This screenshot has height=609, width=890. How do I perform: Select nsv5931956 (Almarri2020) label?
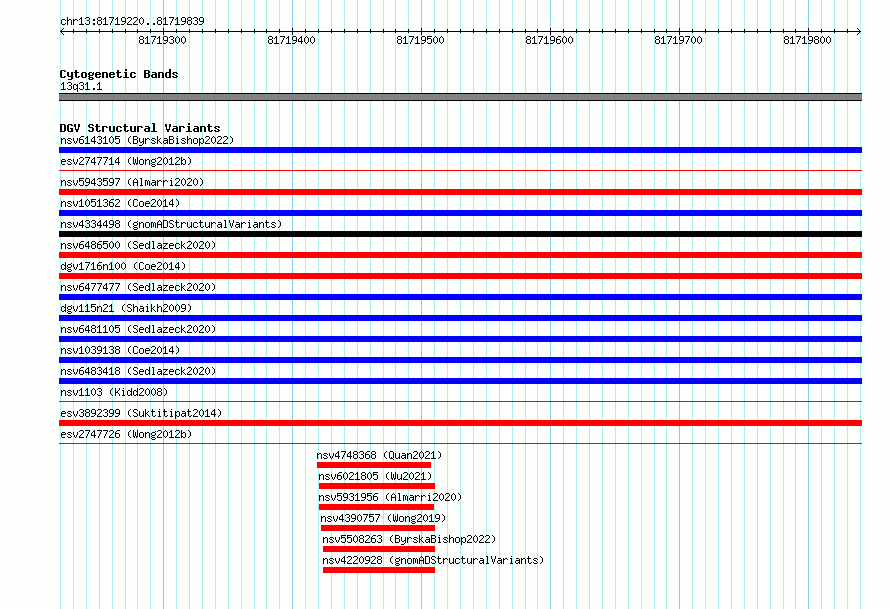coord(390,497)
